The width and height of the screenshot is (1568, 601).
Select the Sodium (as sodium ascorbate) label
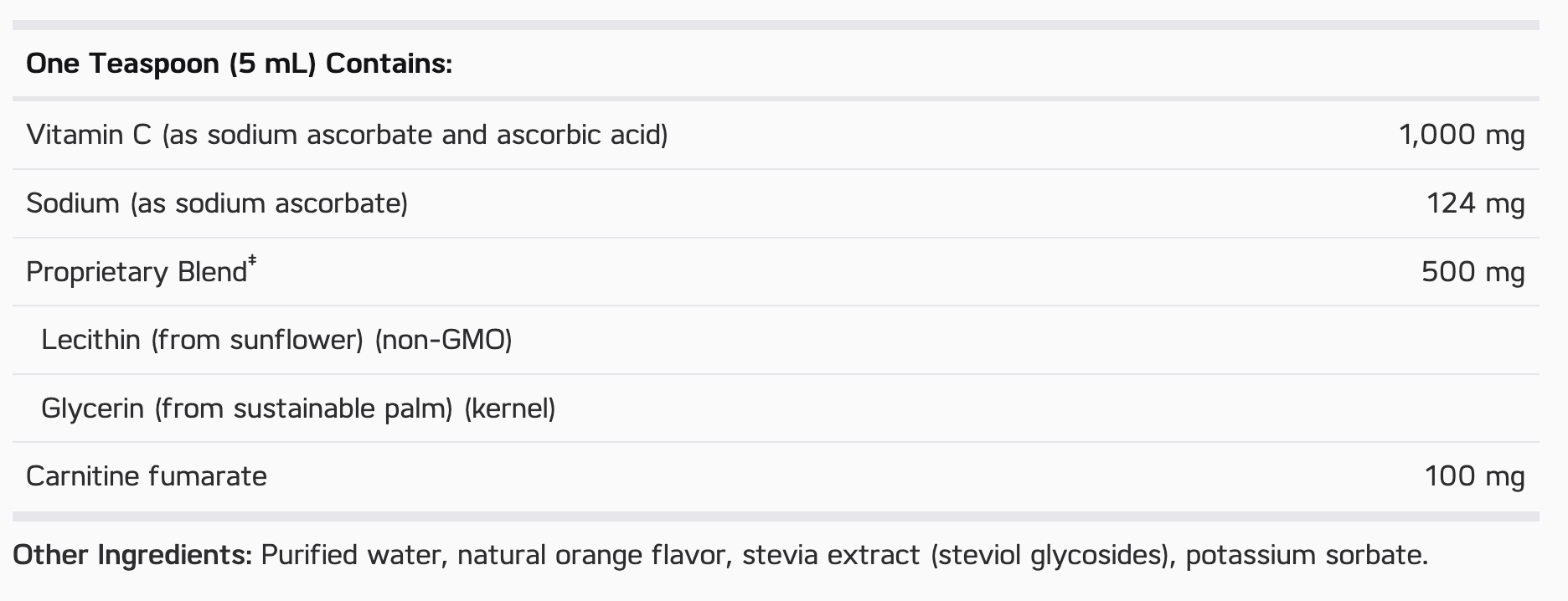[x=217, y=203]
